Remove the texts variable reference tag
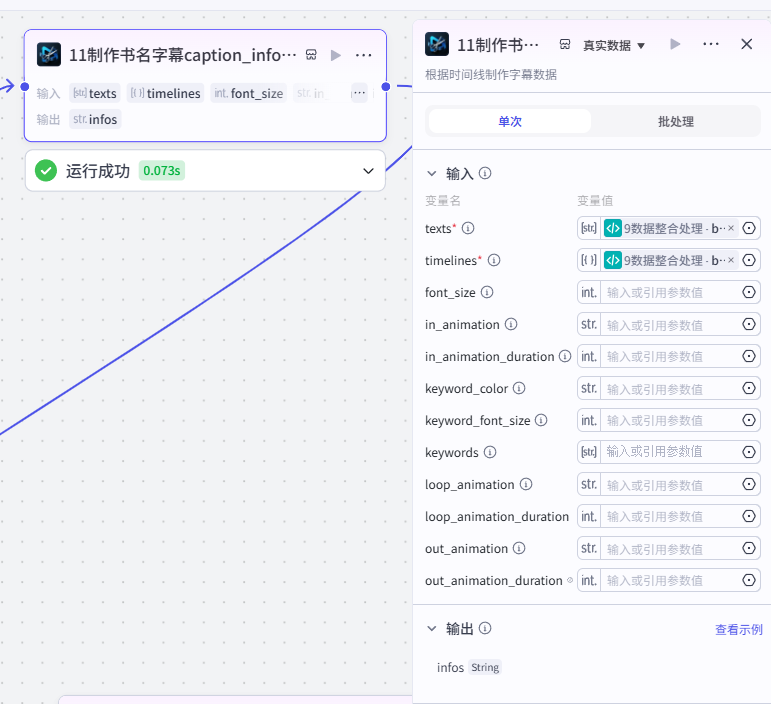 point(731,228)
